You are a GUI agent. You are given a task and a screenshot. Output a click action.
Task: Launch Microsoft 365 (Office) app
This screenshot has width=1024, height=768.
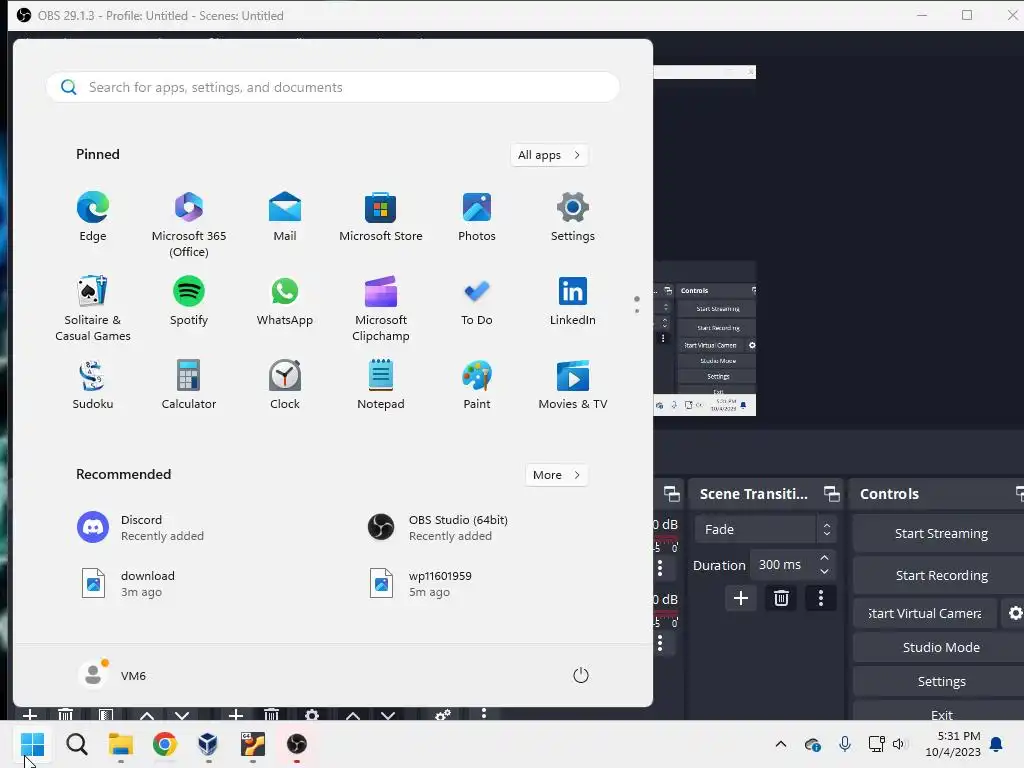(x=189, y=224)
